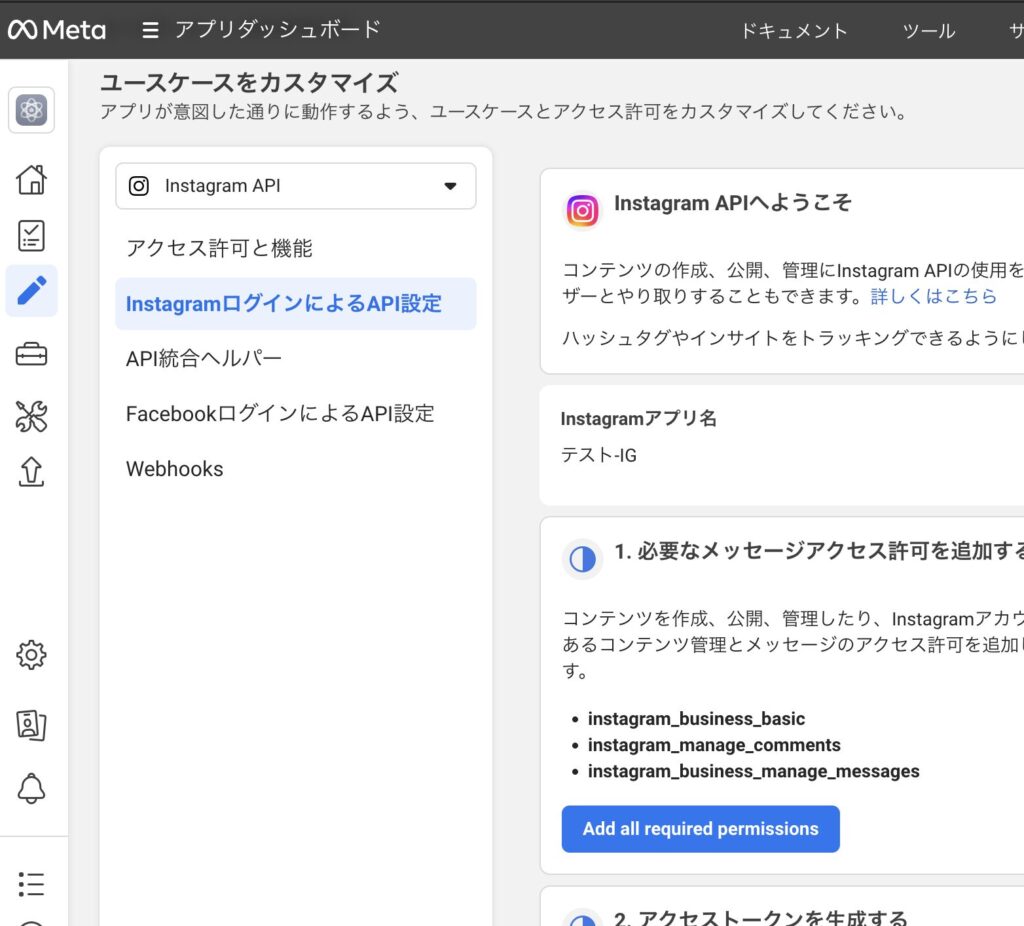Open the ツール menu in header
The width and height of the screenshot is (1024, 926).
tap(929, 31)
